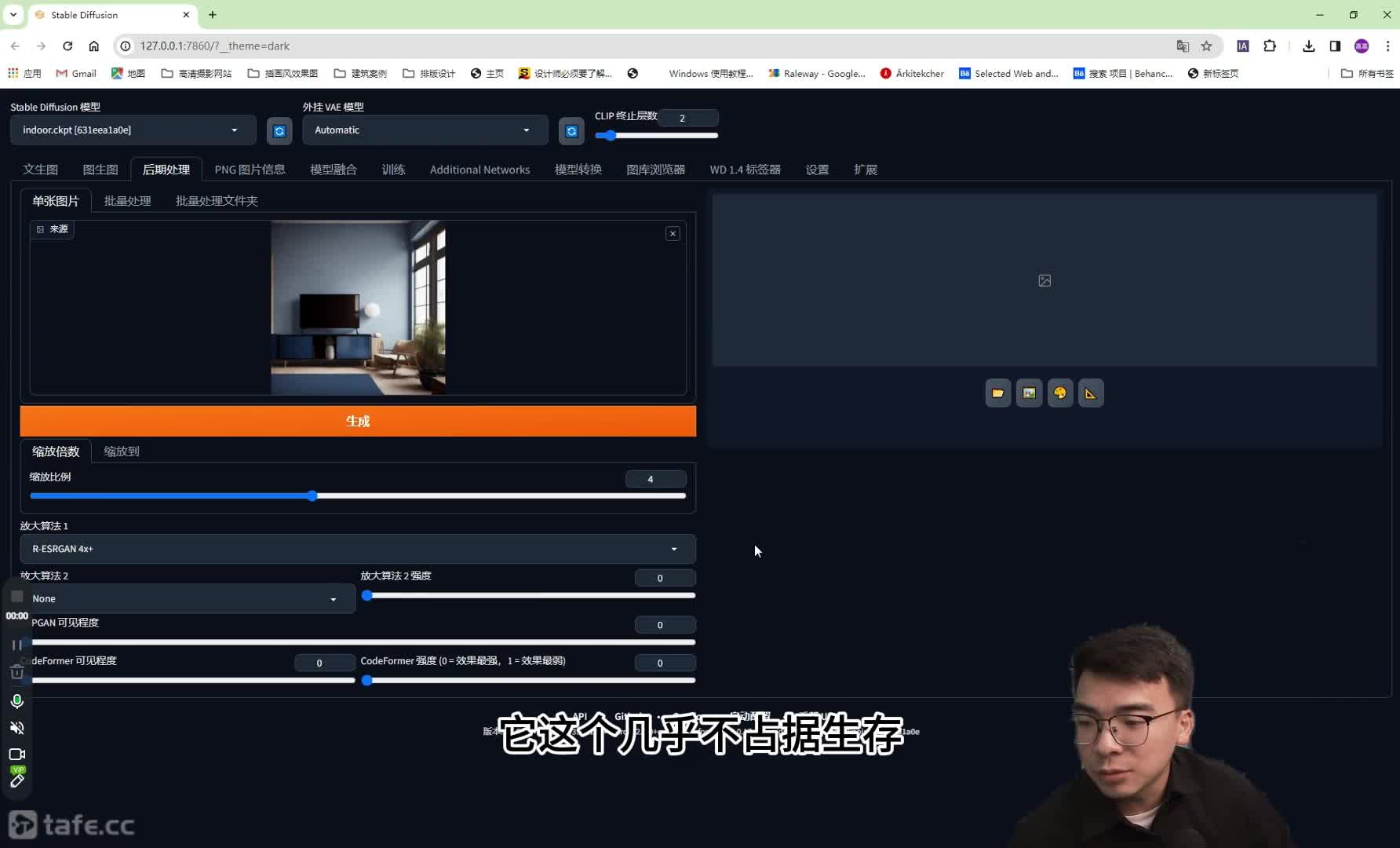Open browser downloads
Viewport: 1400px width, 848px height.
click(1308, 46)
